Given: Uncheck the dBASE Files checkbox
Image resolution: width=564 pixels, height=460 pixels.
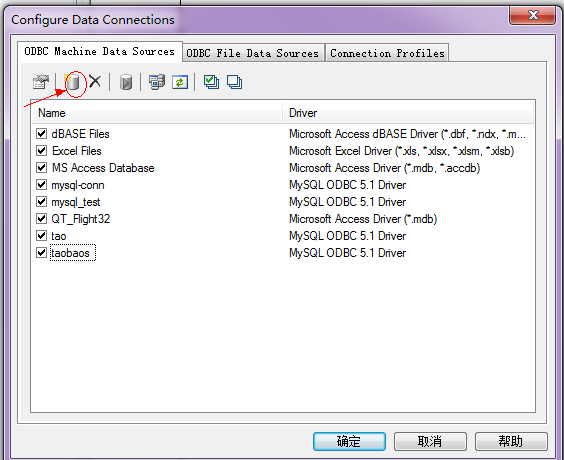Looking at the screenshot, I should tap(41, 133).
